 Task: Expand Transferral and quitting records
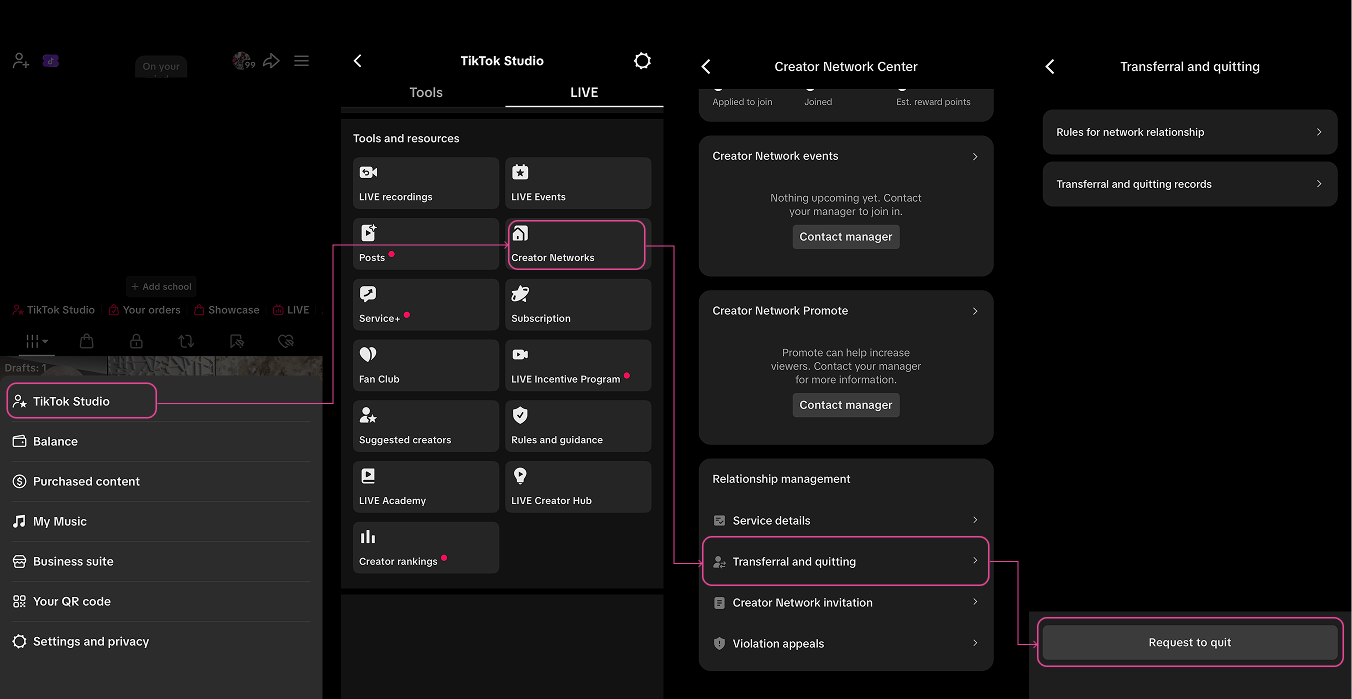pos(1189,184)
